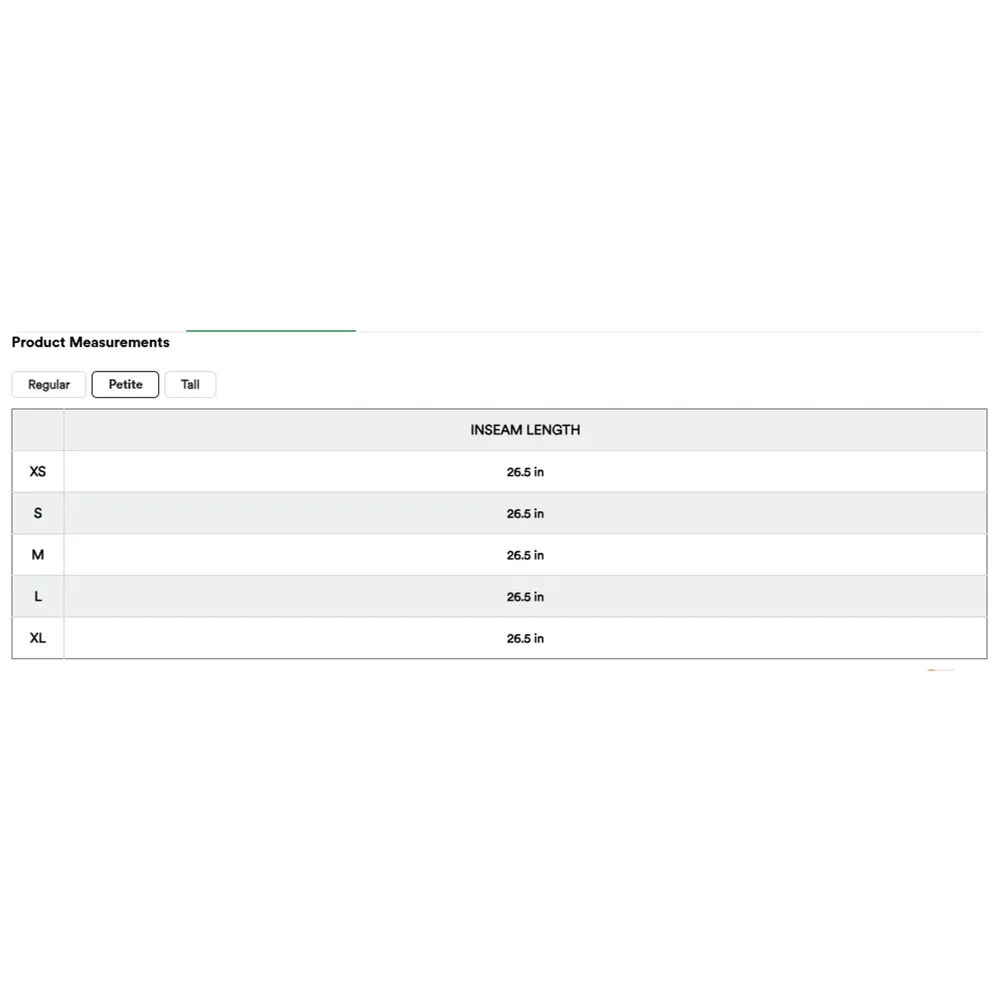Select the XL size row label
The width and height of the screenshot is (1000, 1000).
(38, 638)
